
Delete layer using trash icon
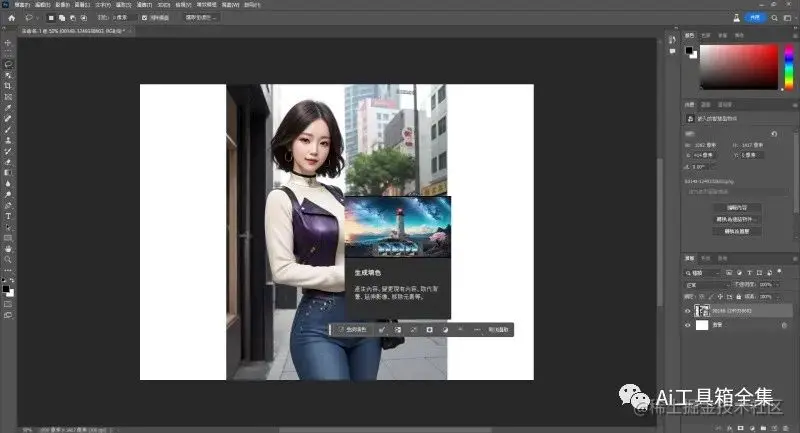point(786,428)
